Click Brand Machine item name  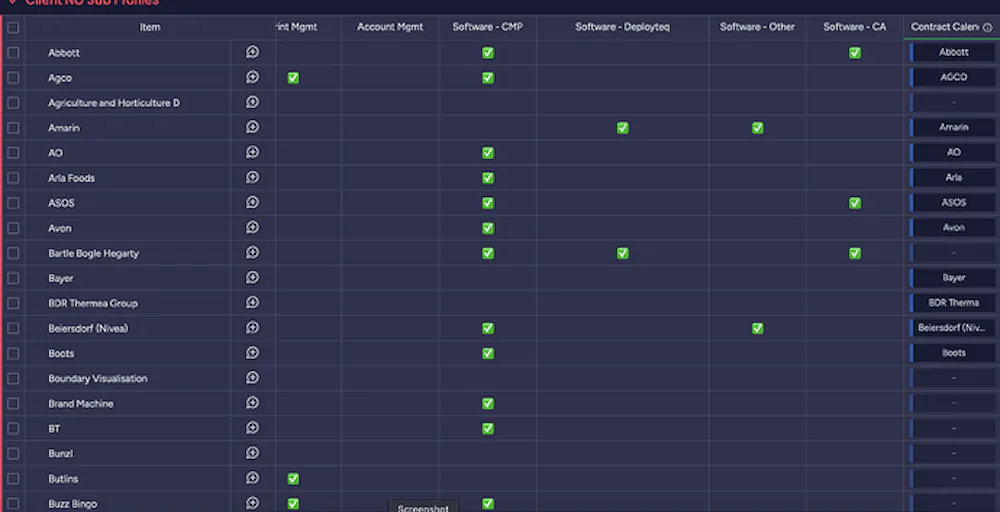pyautogui.click(x=80, y=404)
